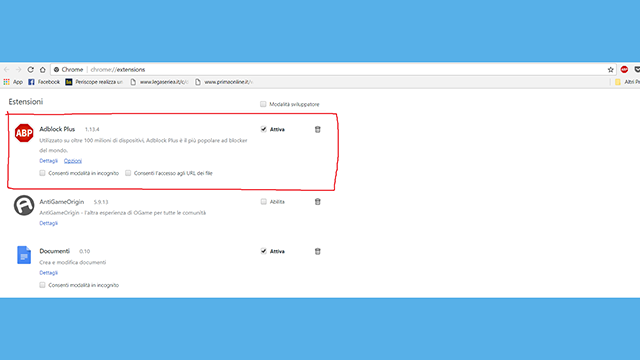Open Dettagli link for Documenti
The image size is (640, 360).
click(x=49, y=273)
